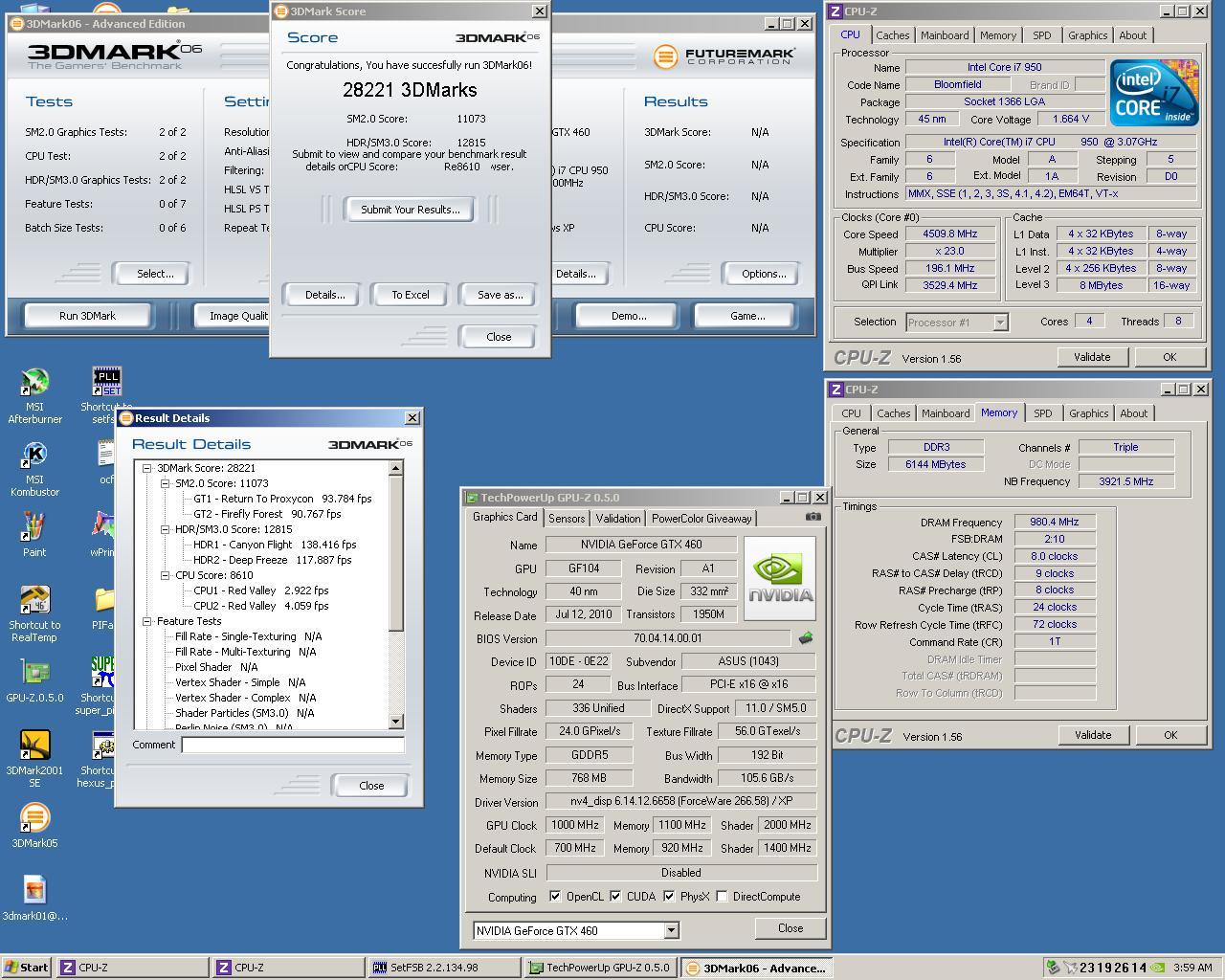Click Details button in the Score dialog
1225x980 pixels.
(324, 295)
